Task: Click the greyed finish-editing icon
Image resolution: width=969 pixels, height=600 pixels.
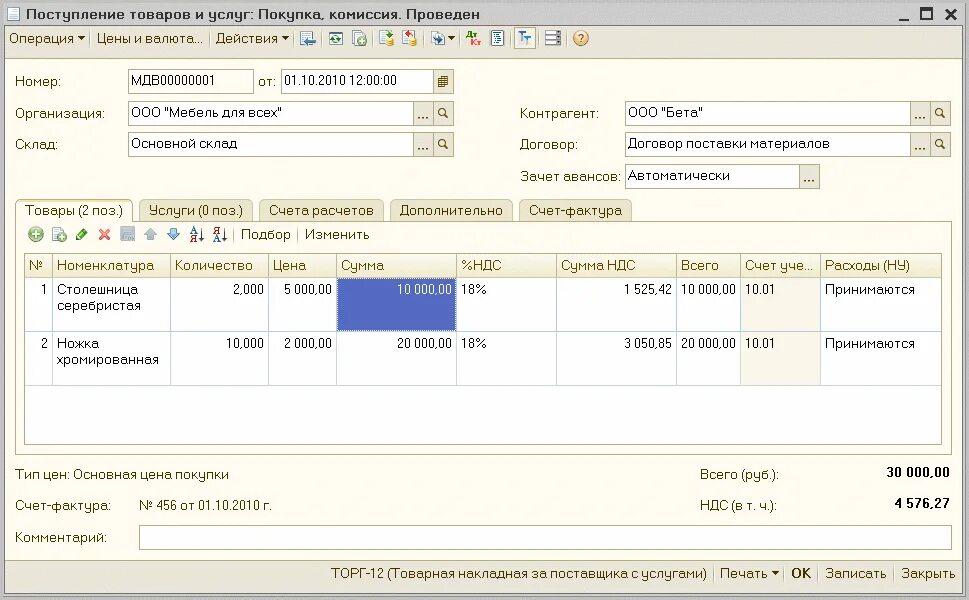Action: pos(127,234)
